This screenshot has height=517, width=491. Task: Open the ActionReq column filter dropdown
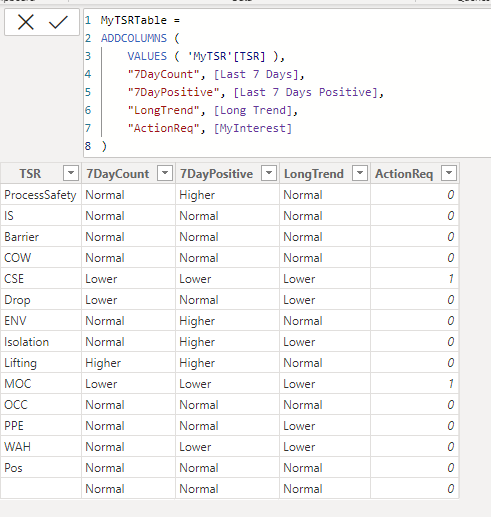coord(449,173)
